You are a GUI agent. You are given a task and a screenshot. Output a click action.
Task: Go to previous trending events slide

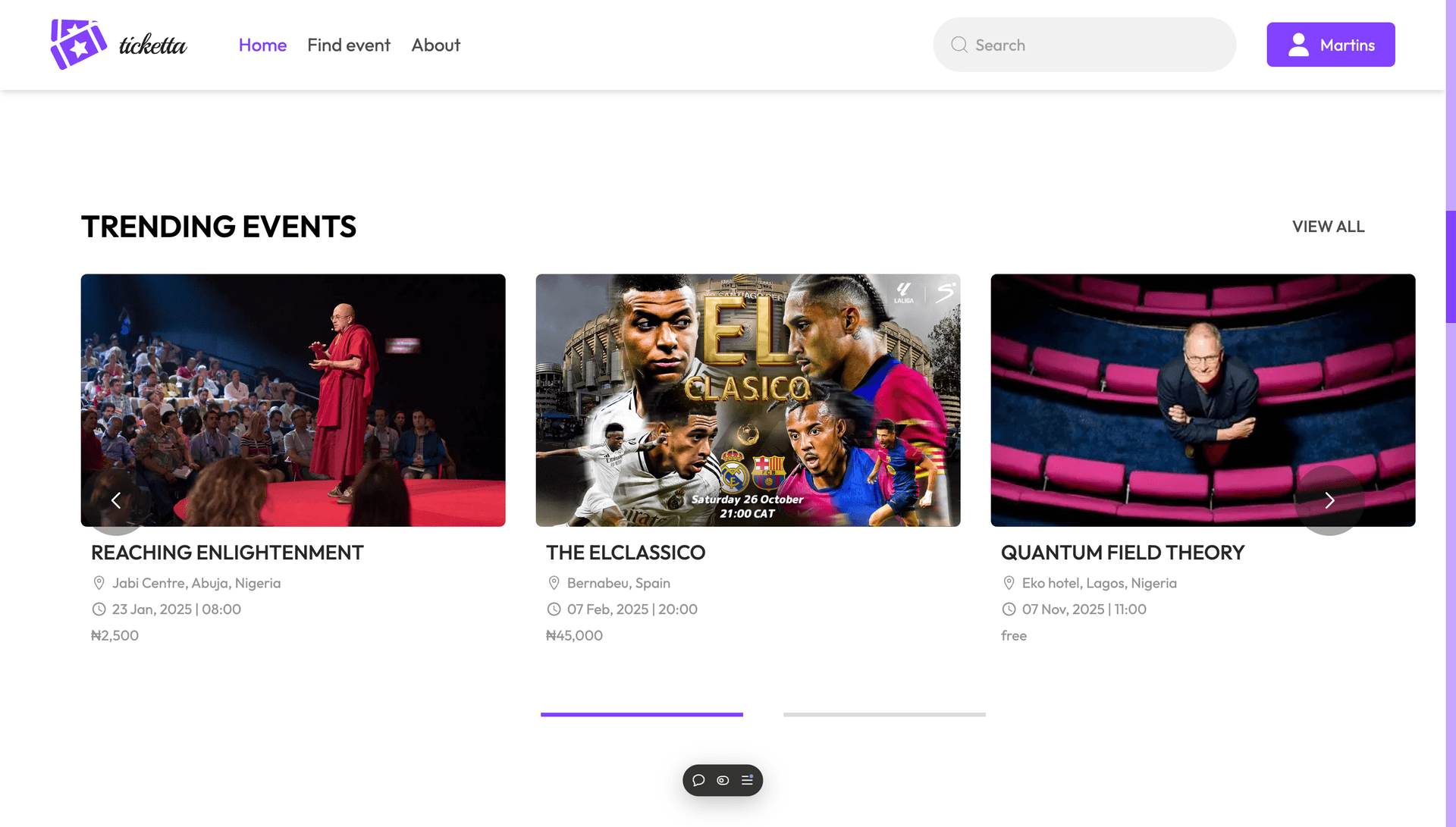point(116,500)
